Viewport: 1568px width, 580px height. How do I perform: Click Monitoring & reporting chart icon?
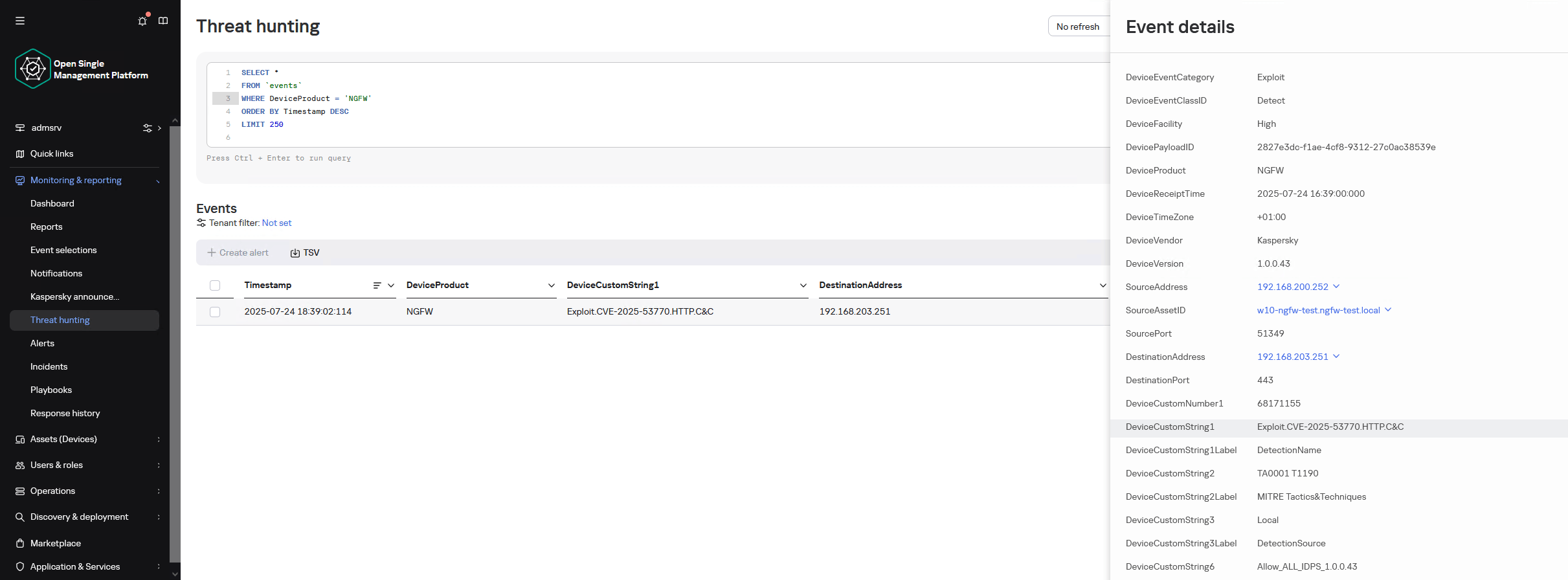(x=20, y=180)
